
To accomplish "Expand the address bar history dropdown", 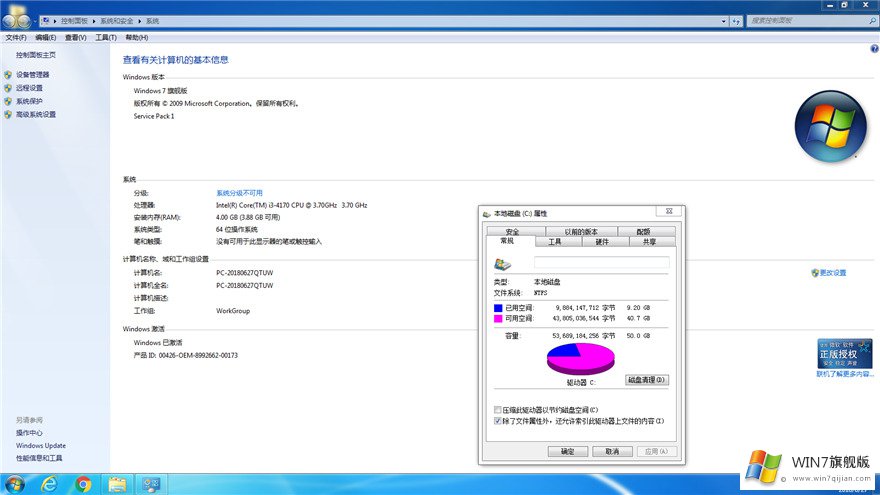I will coord(723,21).
